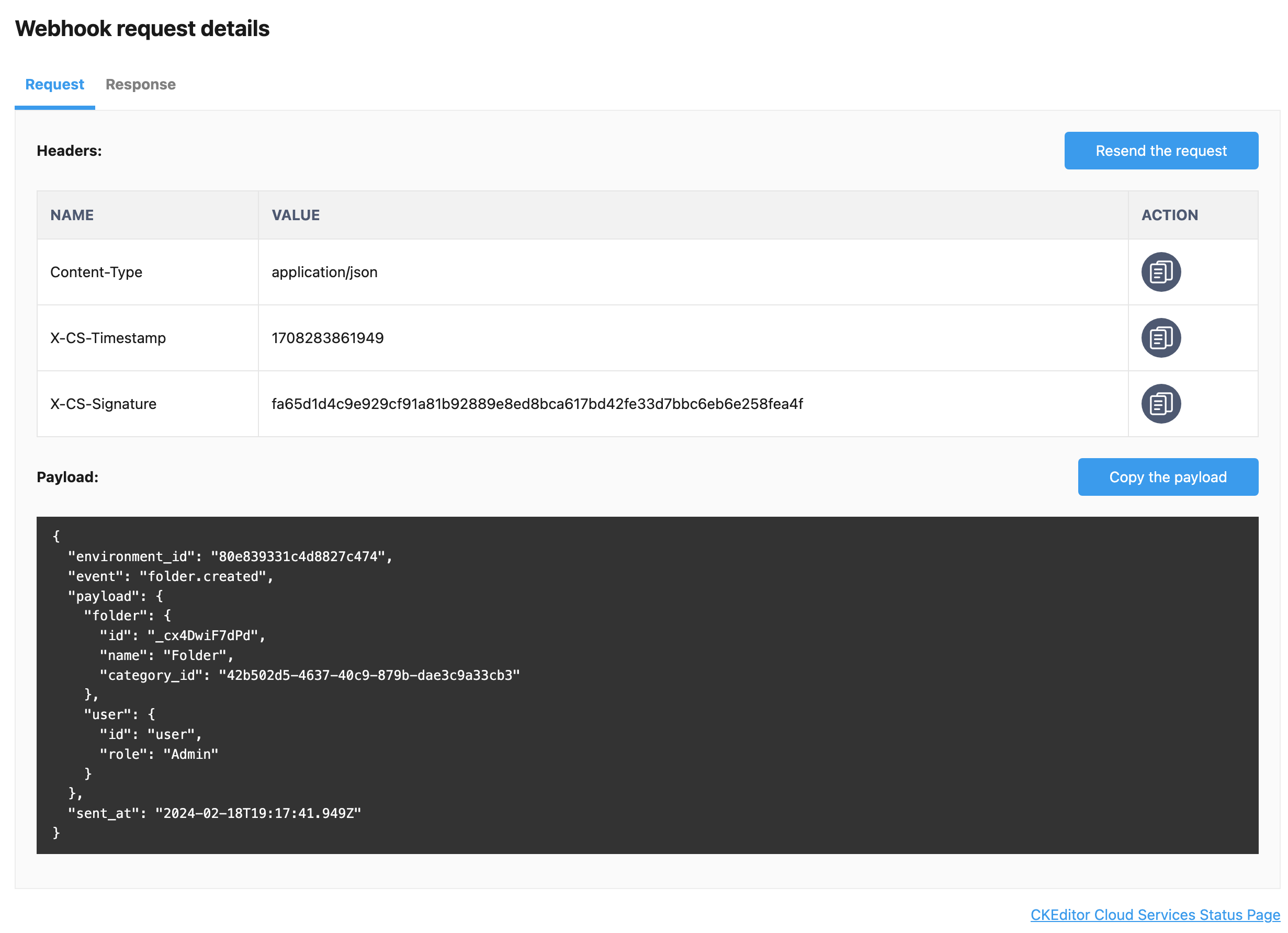Viewport: 1288px width, 933px height.
Task: Select the signature hash value starting fa65d1d4
Action: point(537,404)
